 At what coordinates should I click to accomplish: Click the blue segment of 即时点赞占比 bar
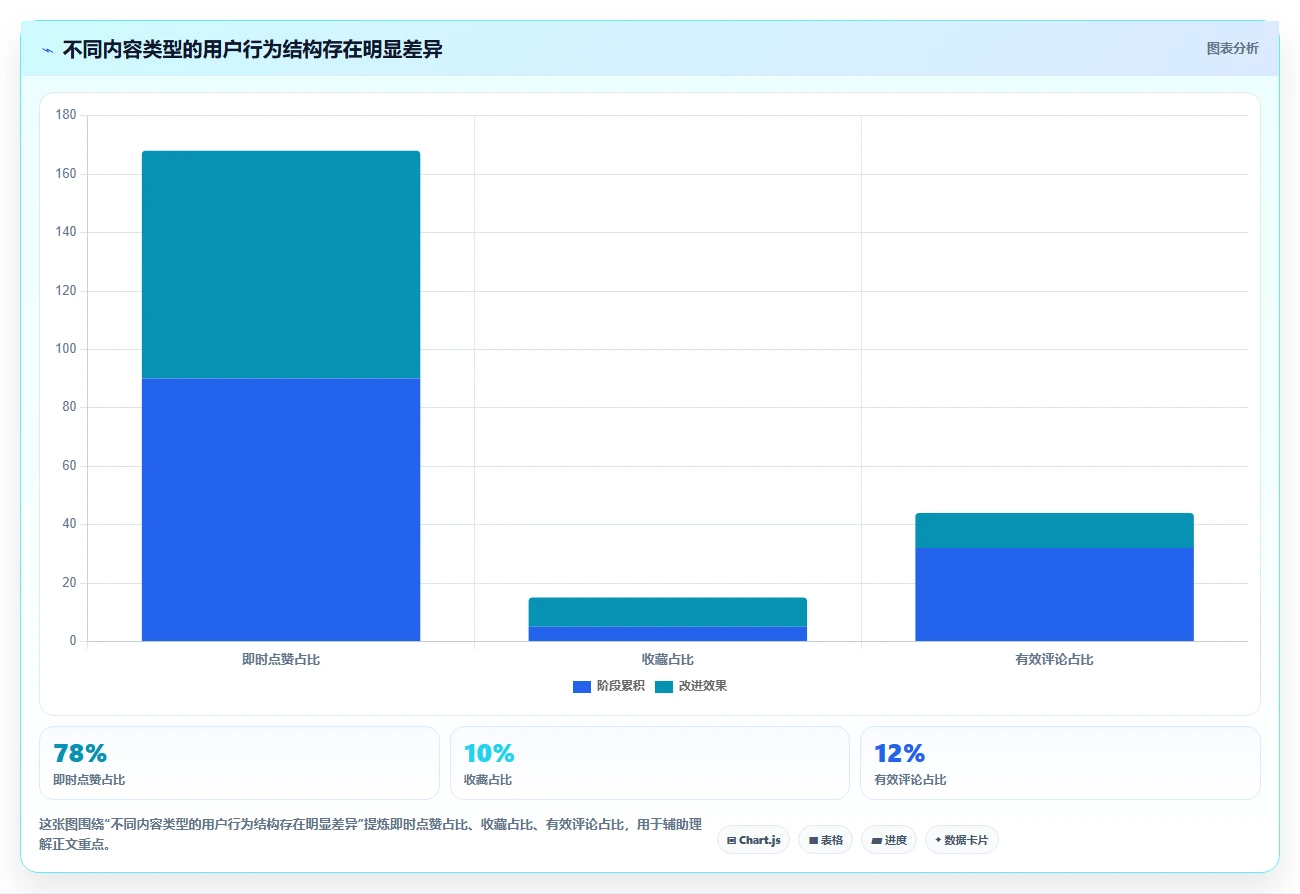point(281,510)
